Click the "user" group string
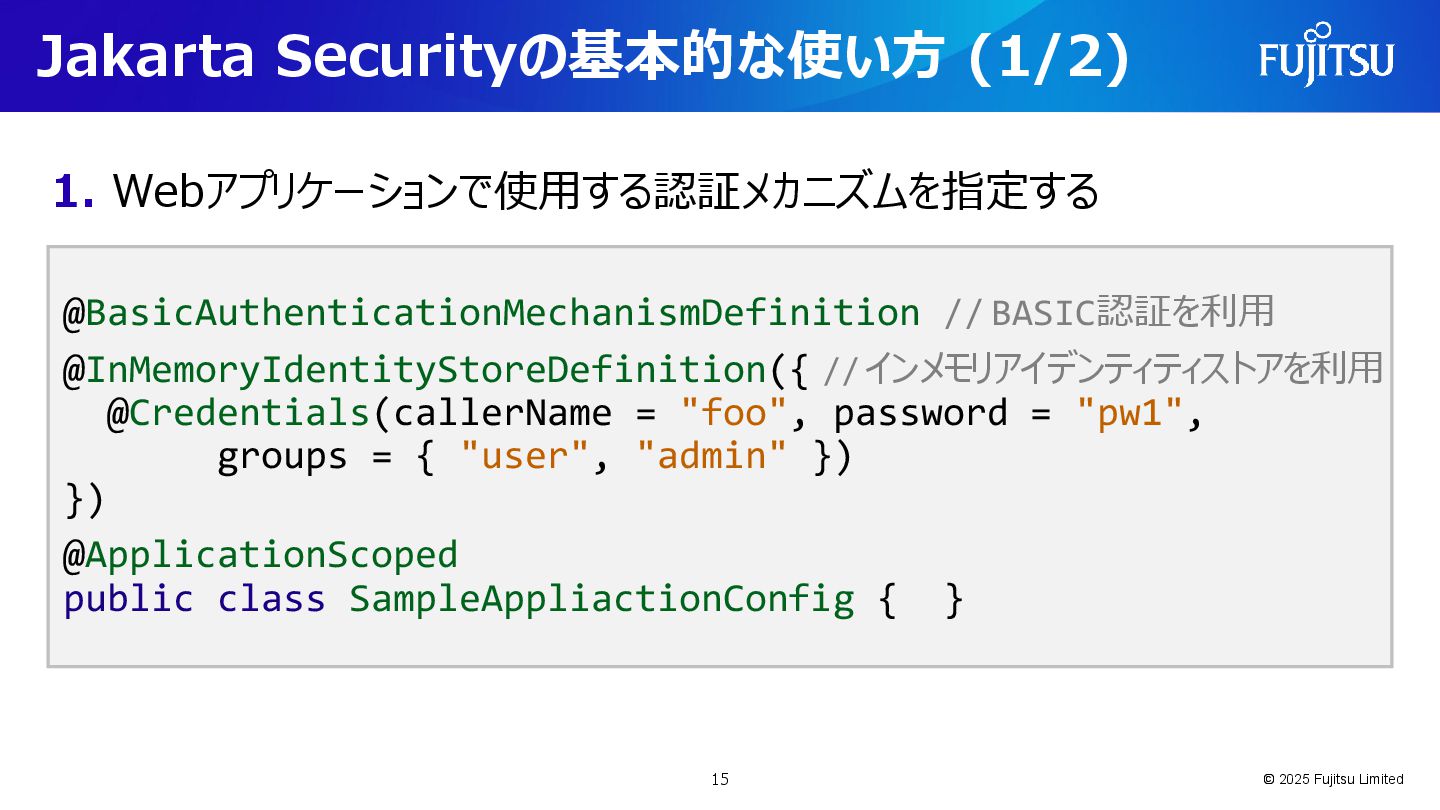 pos(526,456)
